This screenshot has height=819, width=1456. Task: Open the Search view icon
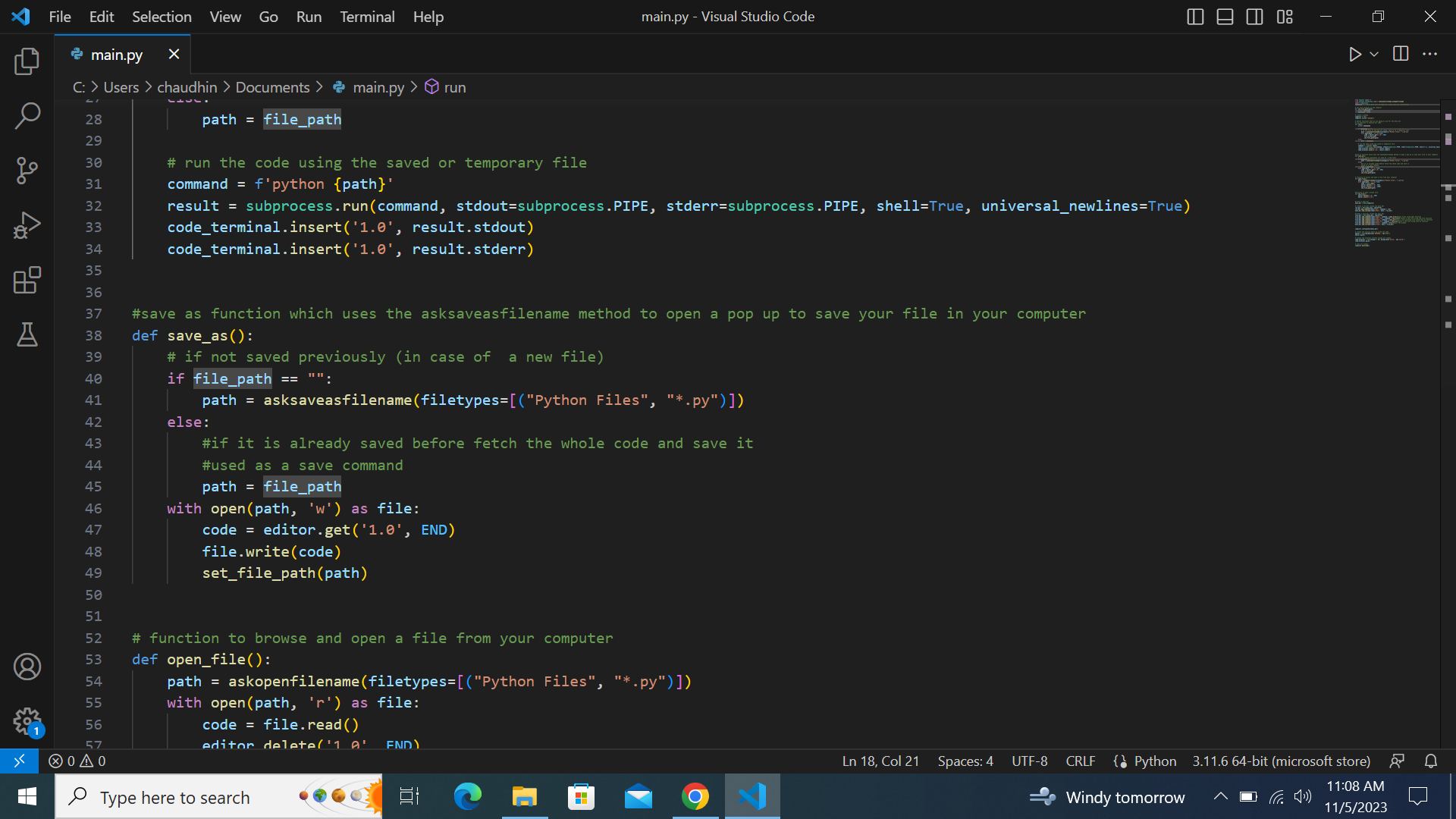click(x=27, y=116)
